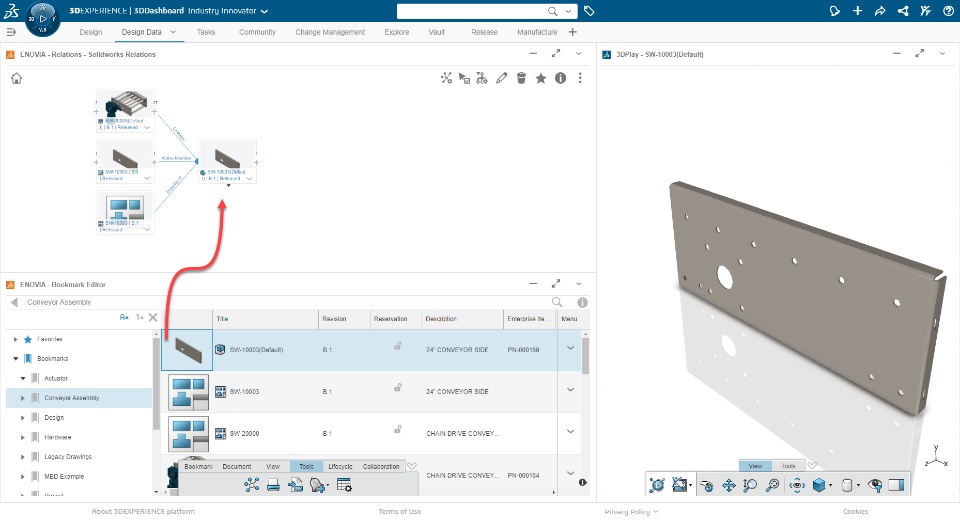Toggle reservation lock for SW 20000 row
The width and height of the screenshot is (960, 521).
pos(398,429)
